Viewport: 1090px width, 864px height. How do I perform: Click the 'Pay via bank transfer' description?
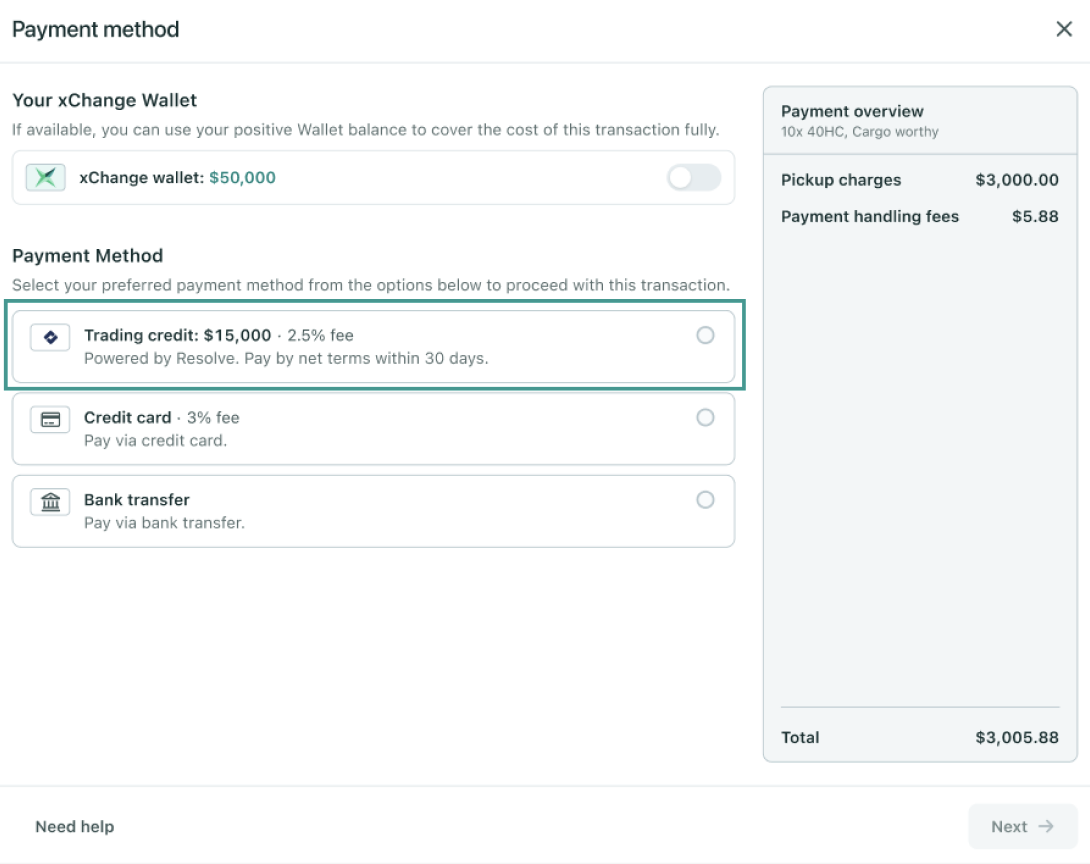[164, 523]
